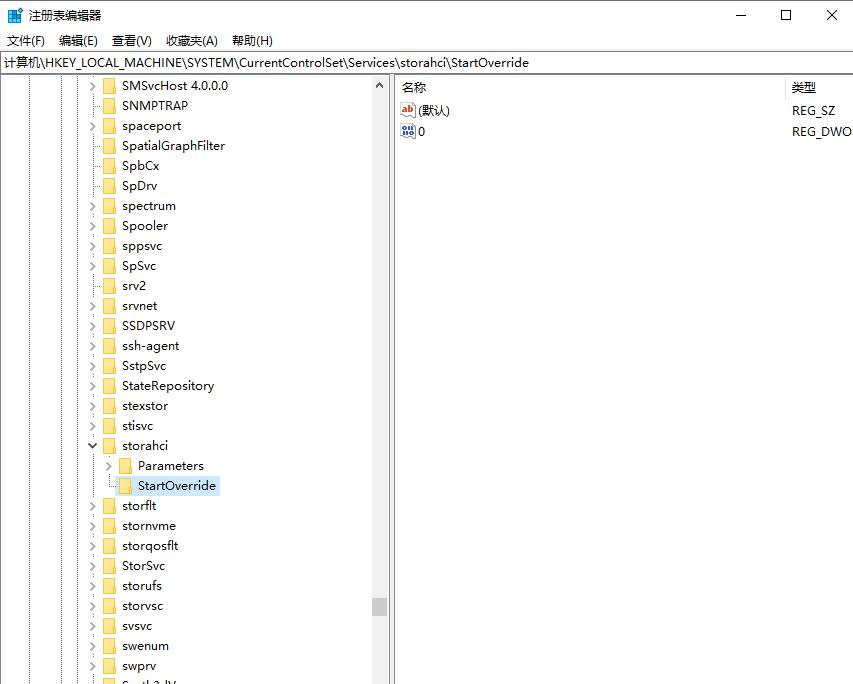This screenshot has height=684, width=853.
Task: Click the ssh-agent folder icon
Action: pos(109,345)
